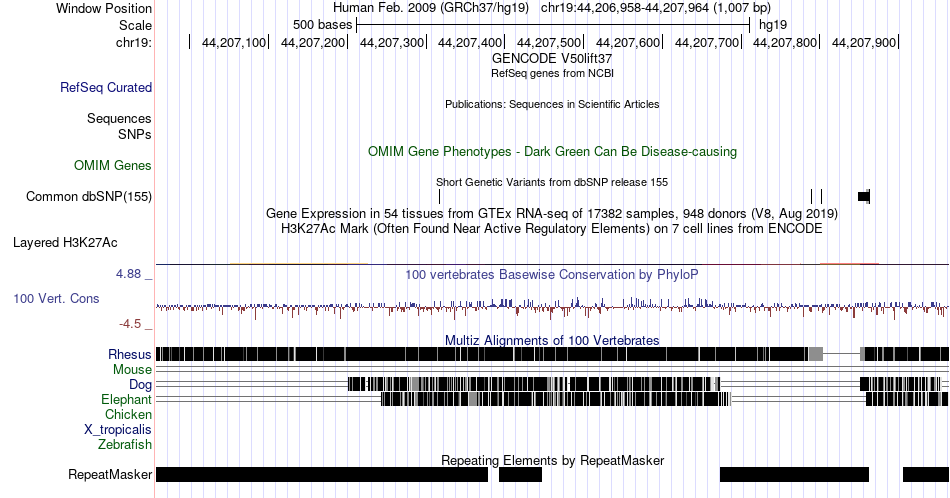Click the PhyloP conservation wiggle graph
Screen dimensions: 950x498
click(x=552, y=308)
